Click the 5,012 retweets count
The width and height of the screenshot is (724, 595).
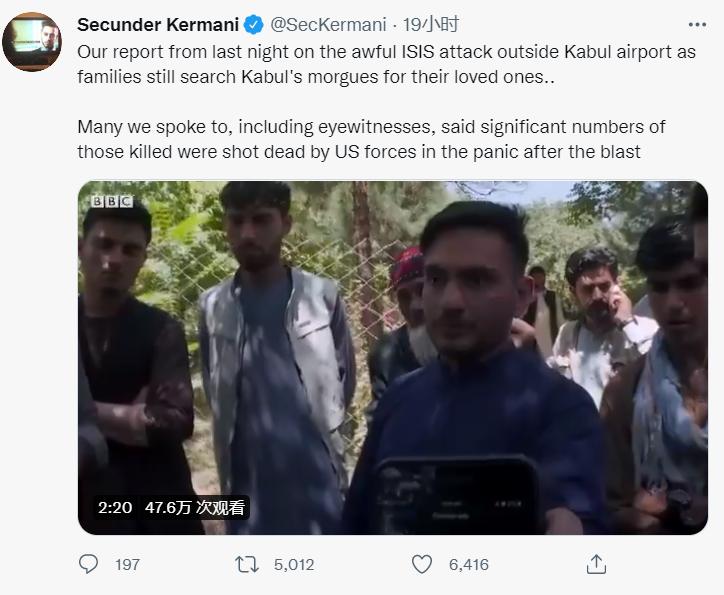point(293,565)
